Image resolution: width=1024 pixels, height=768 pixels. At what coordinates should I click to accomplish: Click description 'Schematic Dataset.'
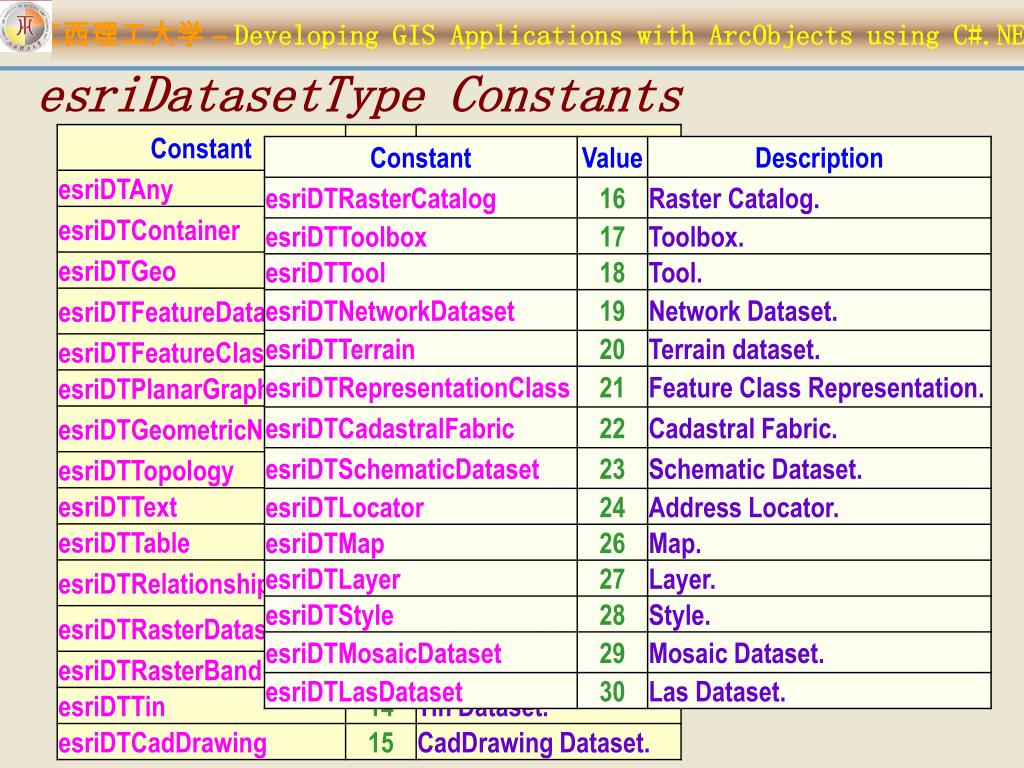tap(756, 470)
